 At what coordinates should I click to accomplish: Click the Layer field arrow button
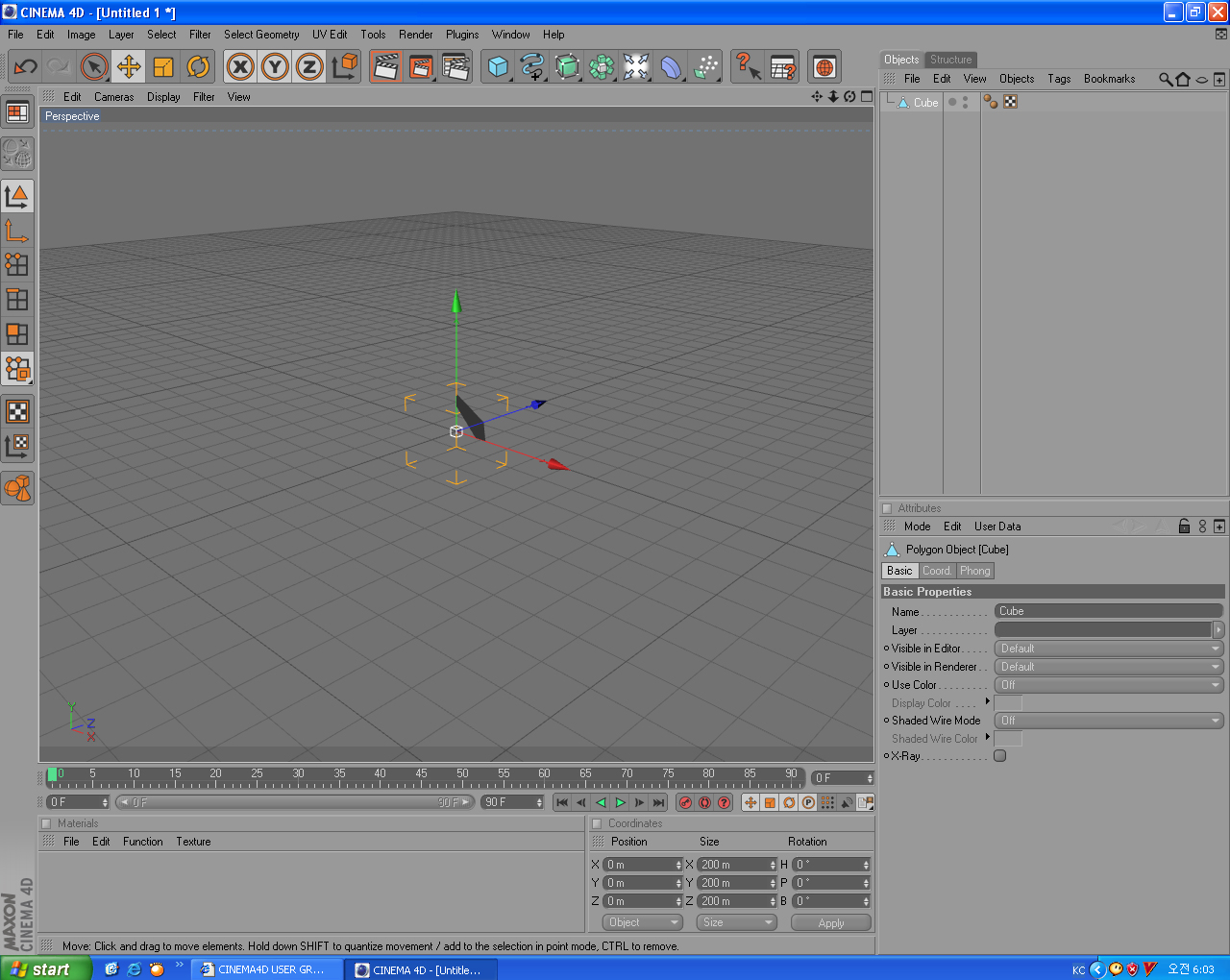coord(1218,630)
